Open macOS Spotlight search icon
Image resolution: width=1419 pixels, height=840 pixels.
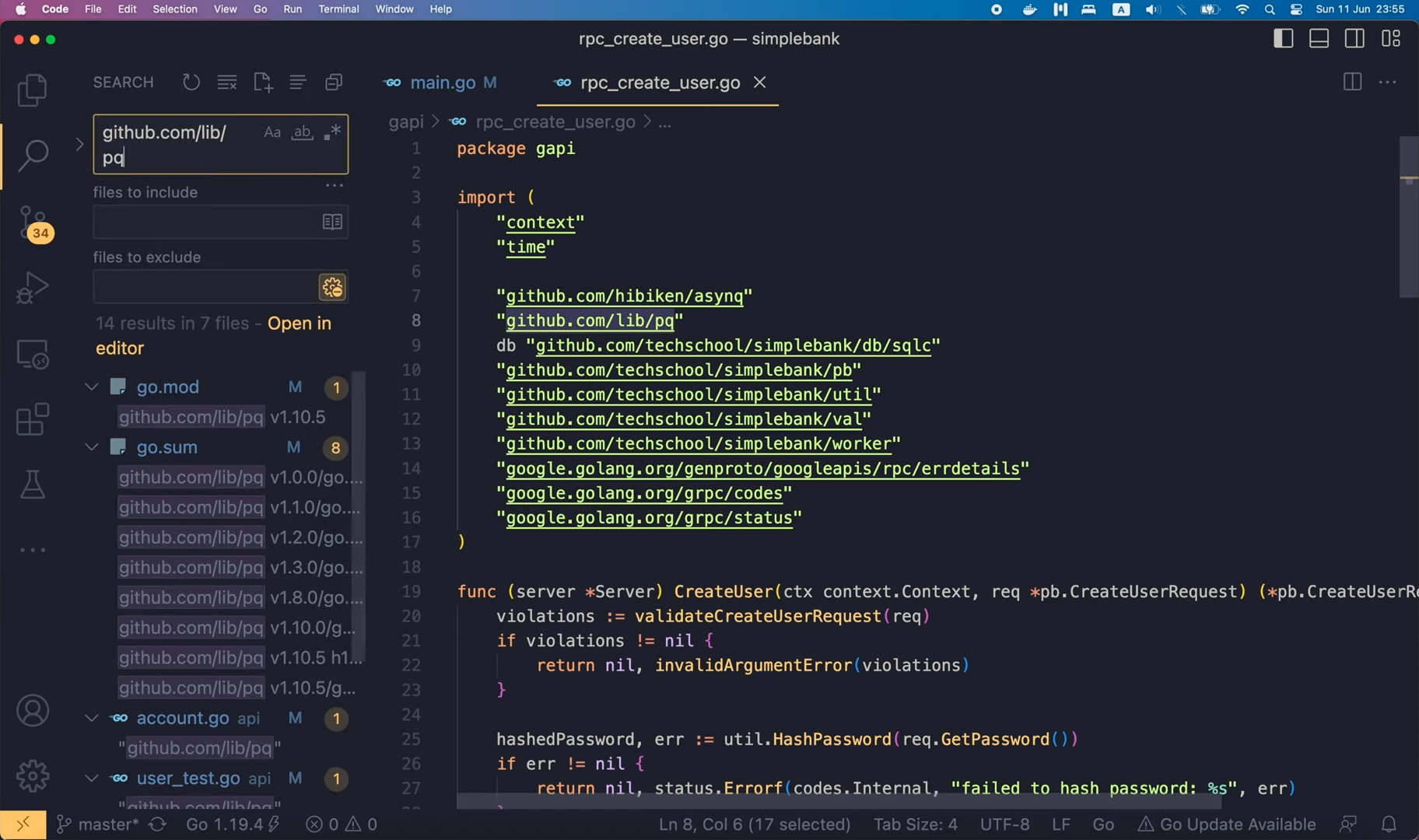[x=1270, y=9]
